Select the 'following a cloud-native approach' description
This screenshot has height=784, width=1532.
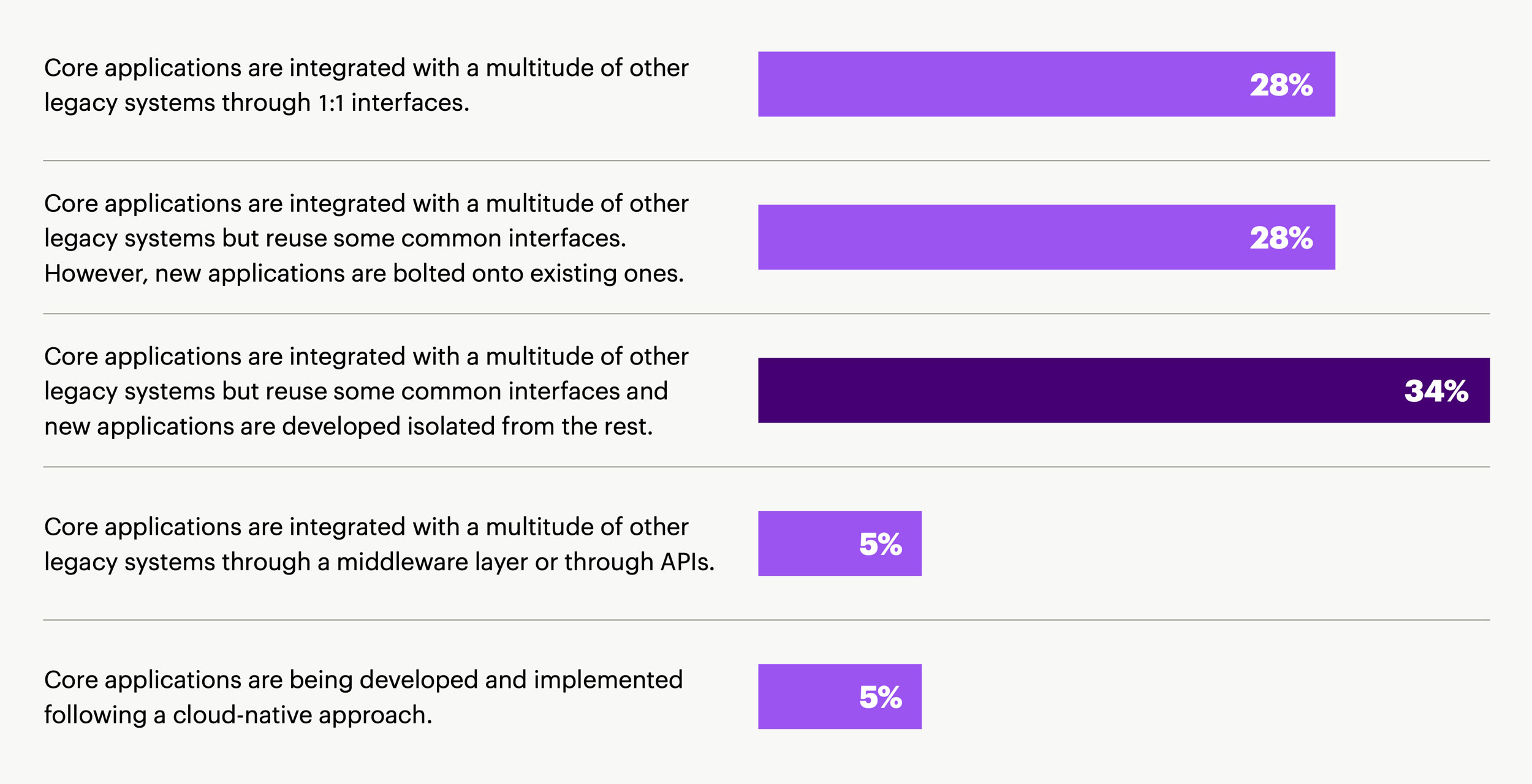[363, 698]
